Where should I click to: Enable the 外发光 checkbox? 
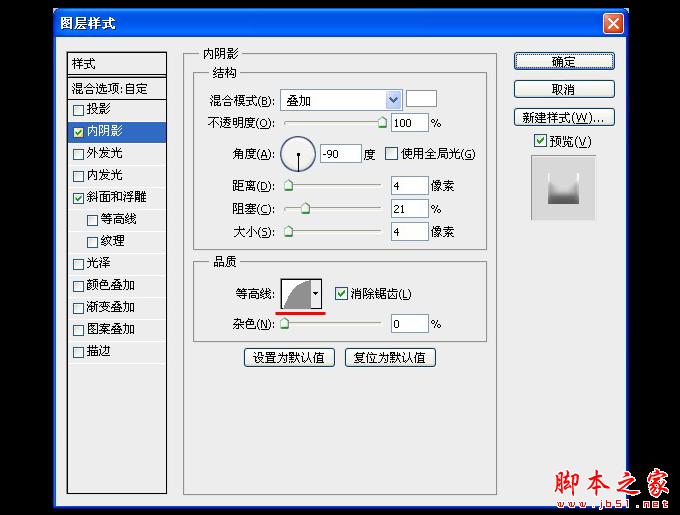tap(78, 154)
